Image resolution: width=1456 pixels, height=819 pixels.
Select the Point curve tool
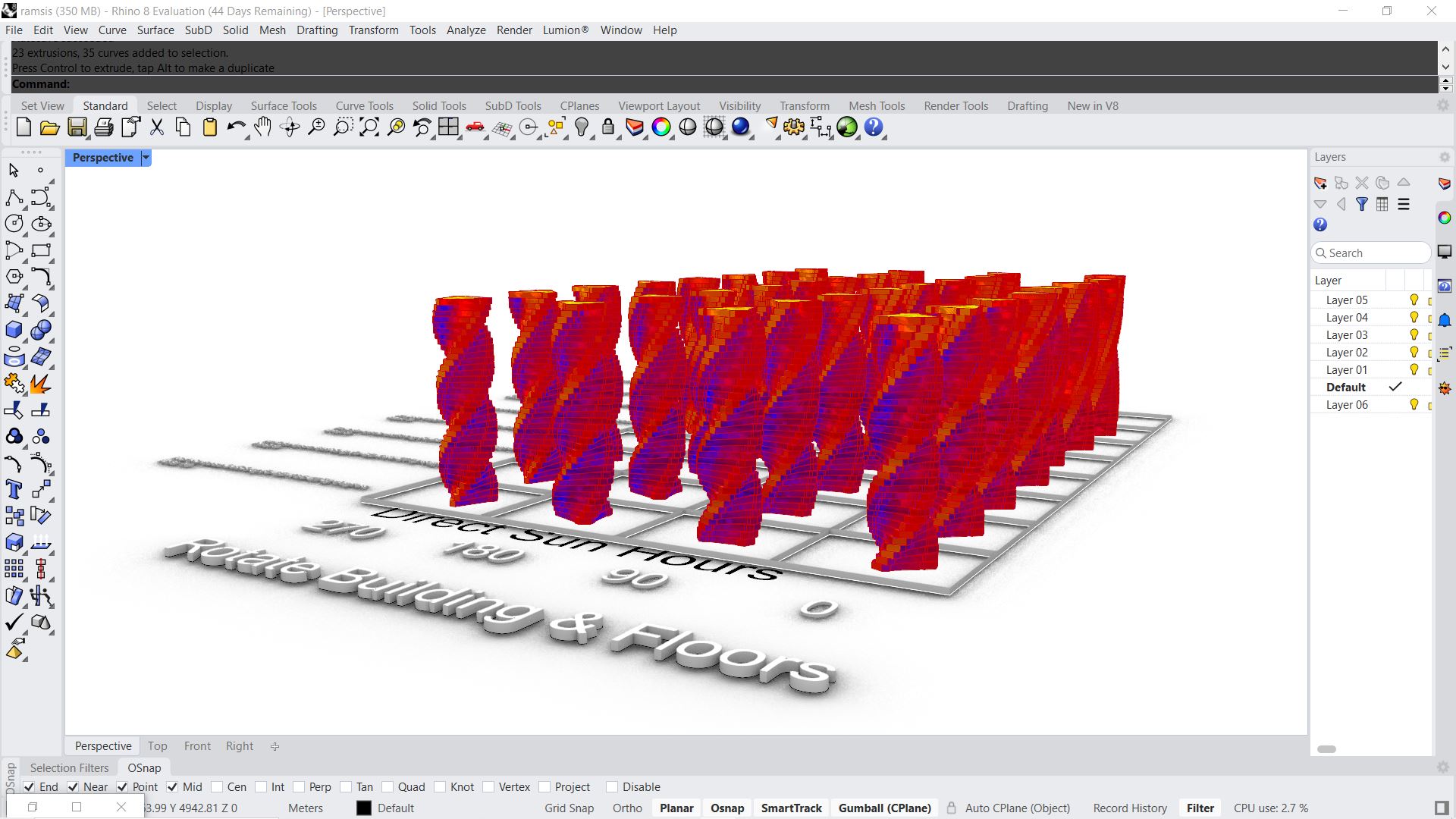[40, 170]
